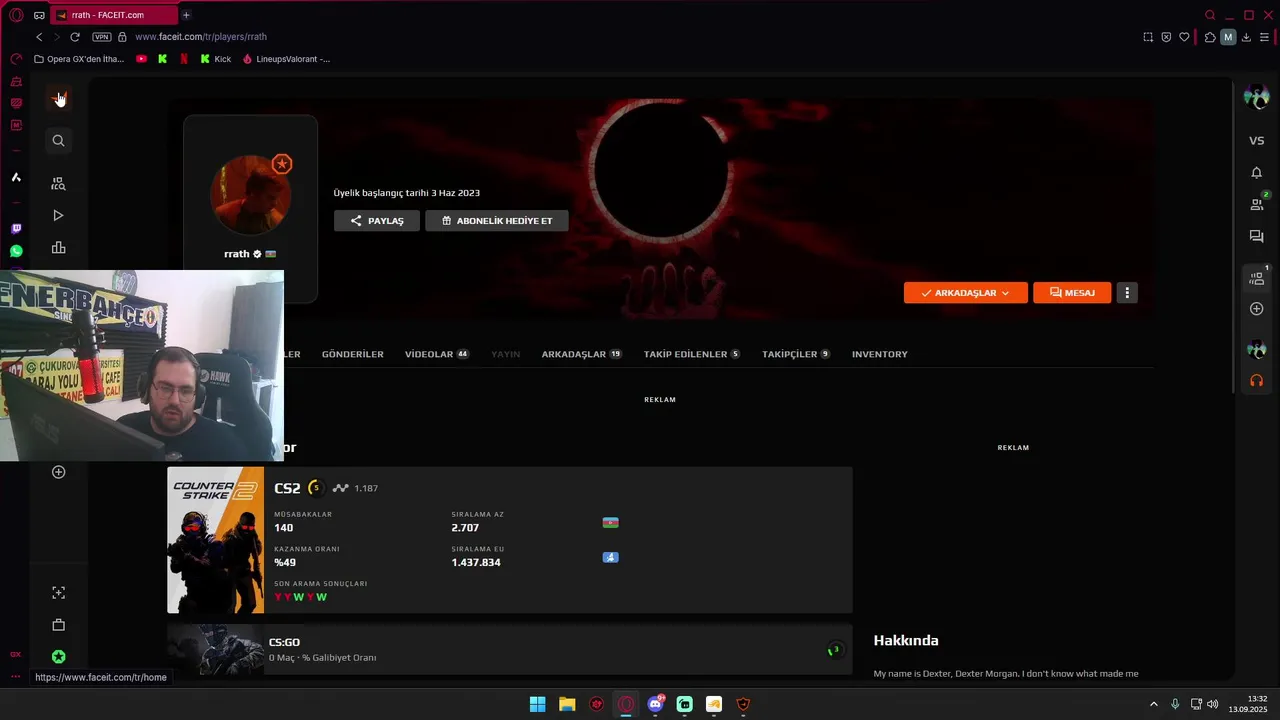The image size is (1280, 720).
Task: Click the green star badge icon
Action: point(58,657)
